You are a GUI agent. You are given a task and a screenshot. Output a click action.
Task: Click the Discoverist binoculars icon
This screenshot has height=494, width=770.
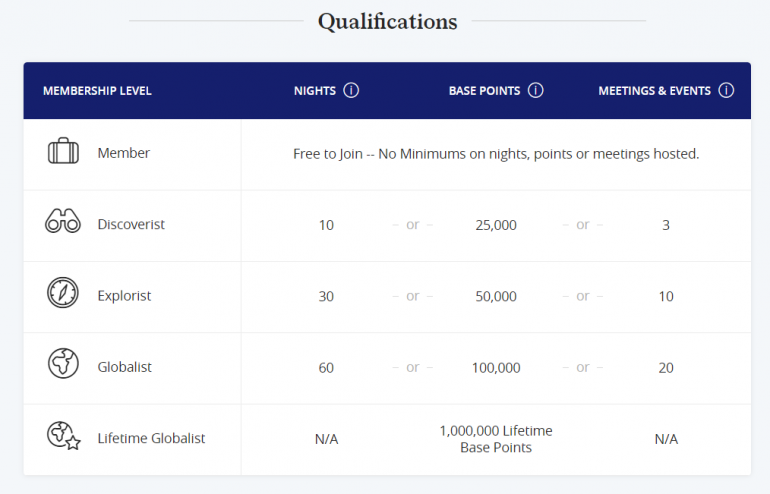63,224
